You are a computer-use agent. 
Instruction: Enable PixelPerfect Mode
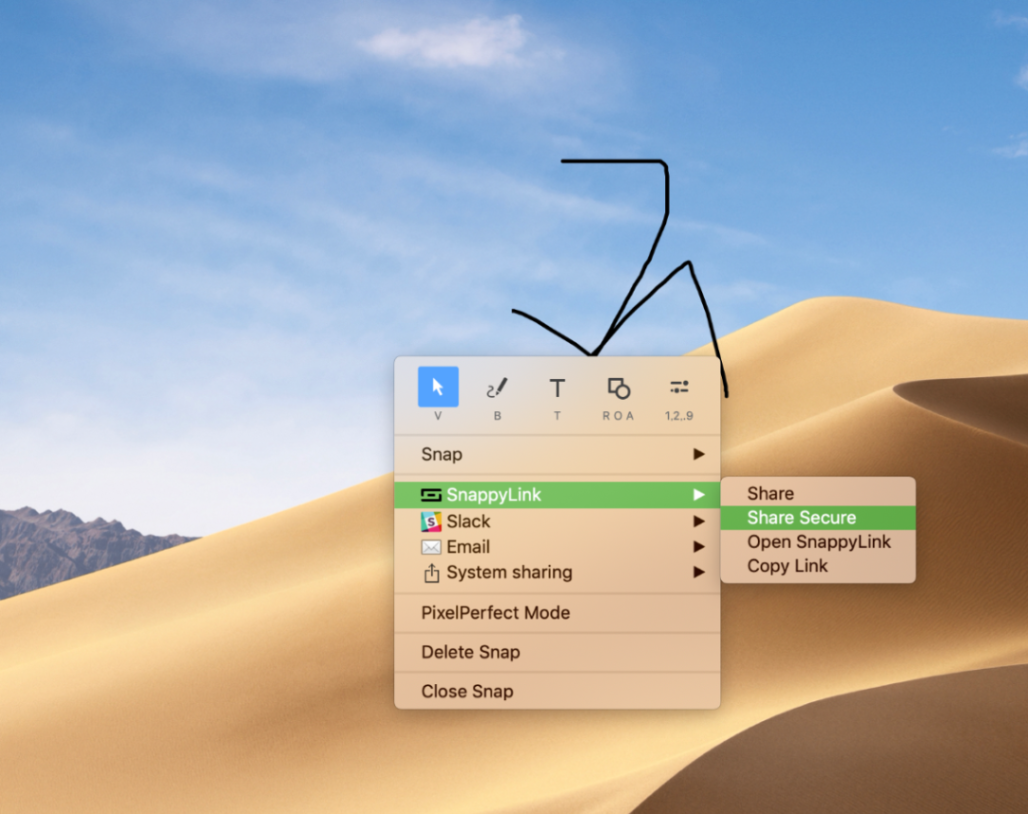point(557,613)
